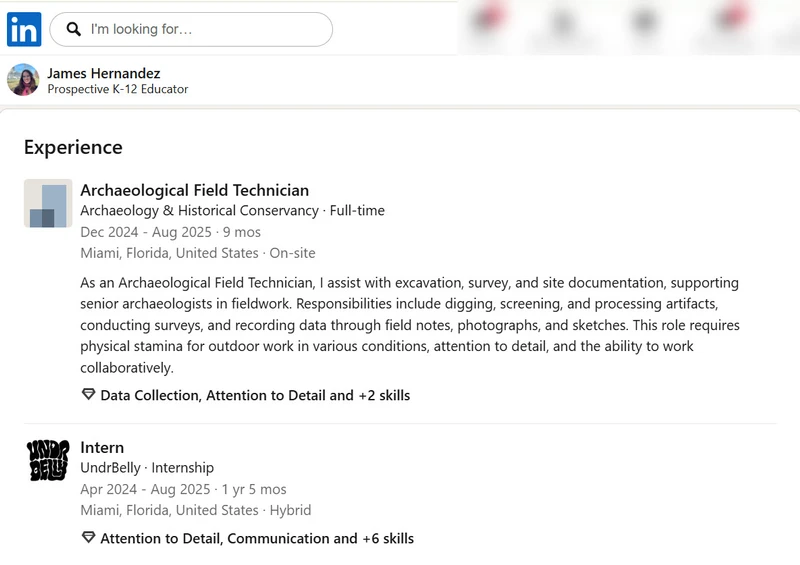Image resolution: width=800 pixels, height=565 pixels.
Task: Click the search magnifier icon
Action: [x=73, y=29]
